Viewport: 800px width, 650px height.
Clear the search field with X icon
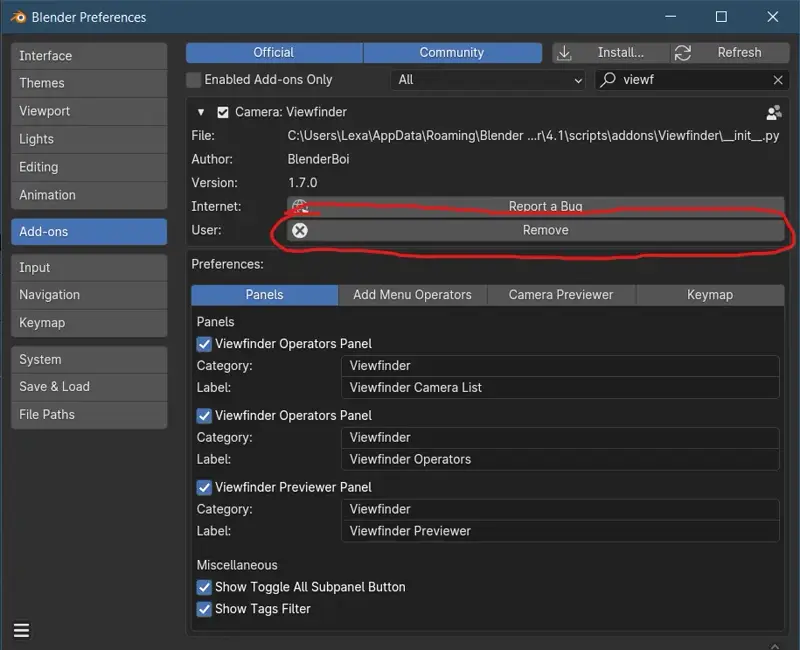click(x=778, y=80)
